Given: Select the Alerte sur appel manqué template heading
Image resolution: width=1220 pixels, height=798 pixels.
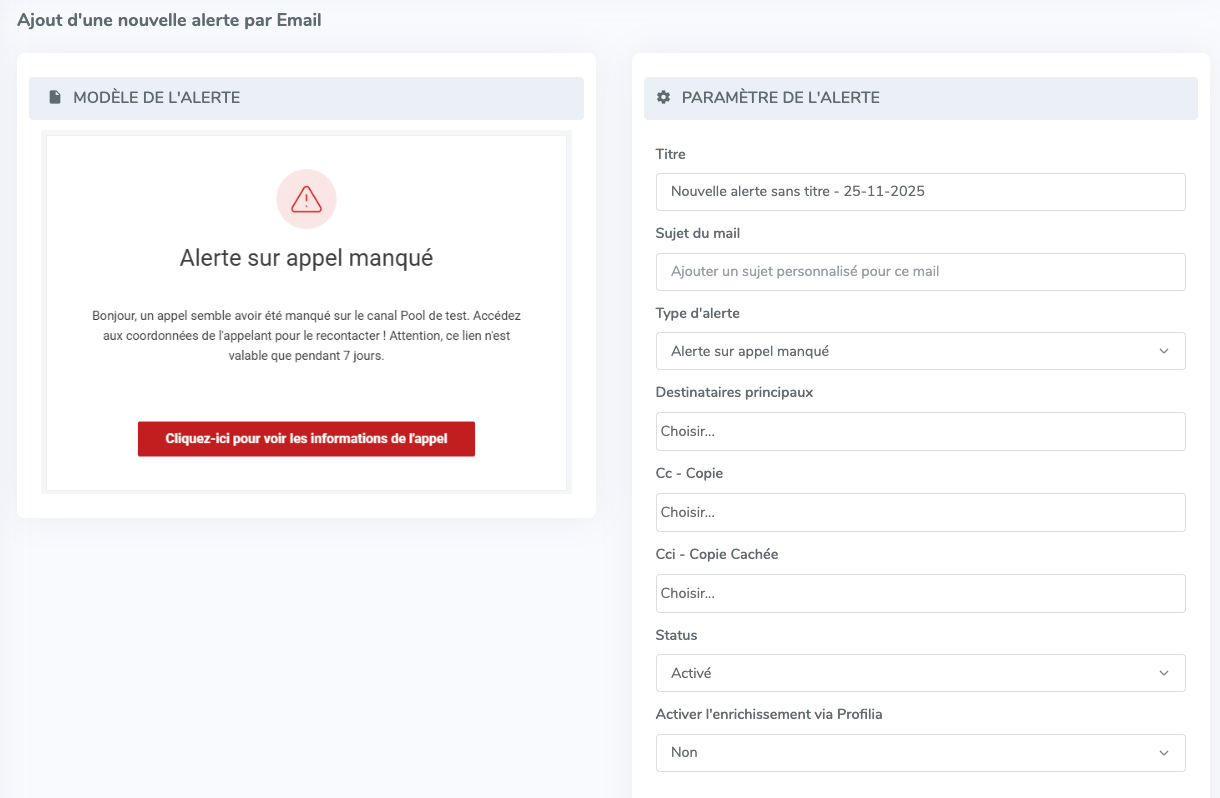Looking at the screenshot, I should (x=306, y=258).
